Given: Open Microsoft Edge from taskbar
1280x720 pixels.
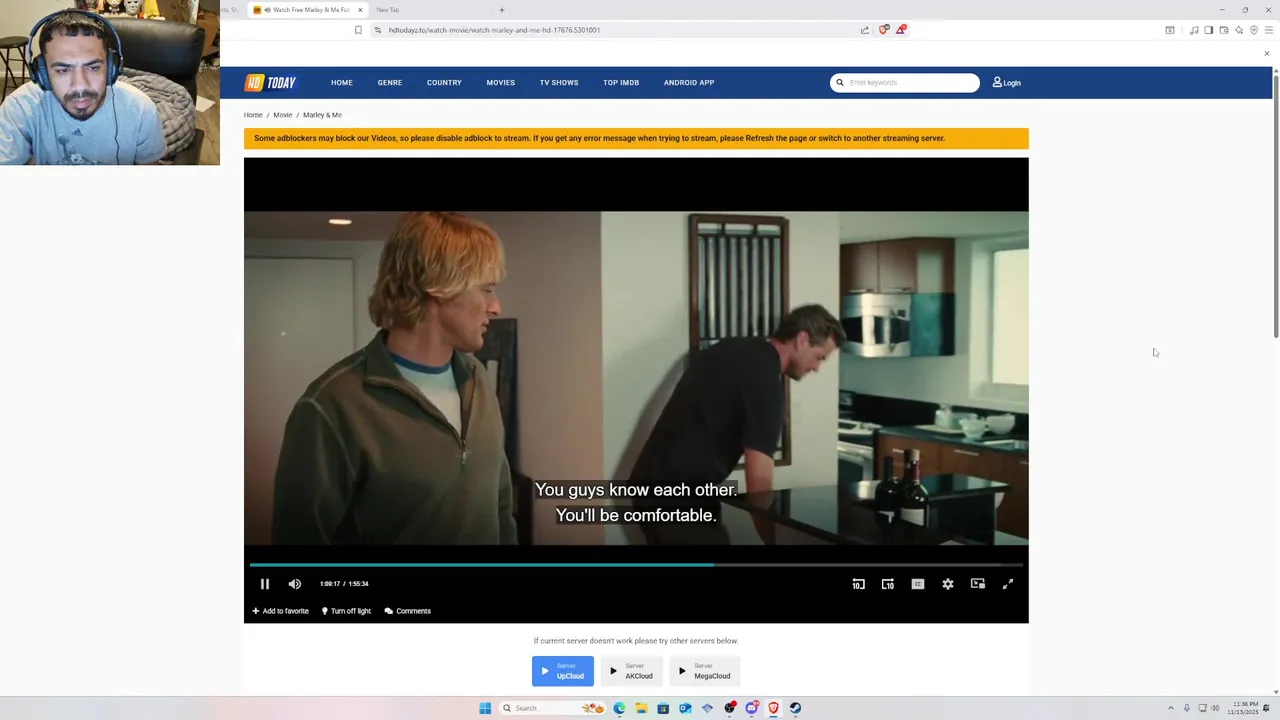Looking at the screenshot, I should pos(619,708).
